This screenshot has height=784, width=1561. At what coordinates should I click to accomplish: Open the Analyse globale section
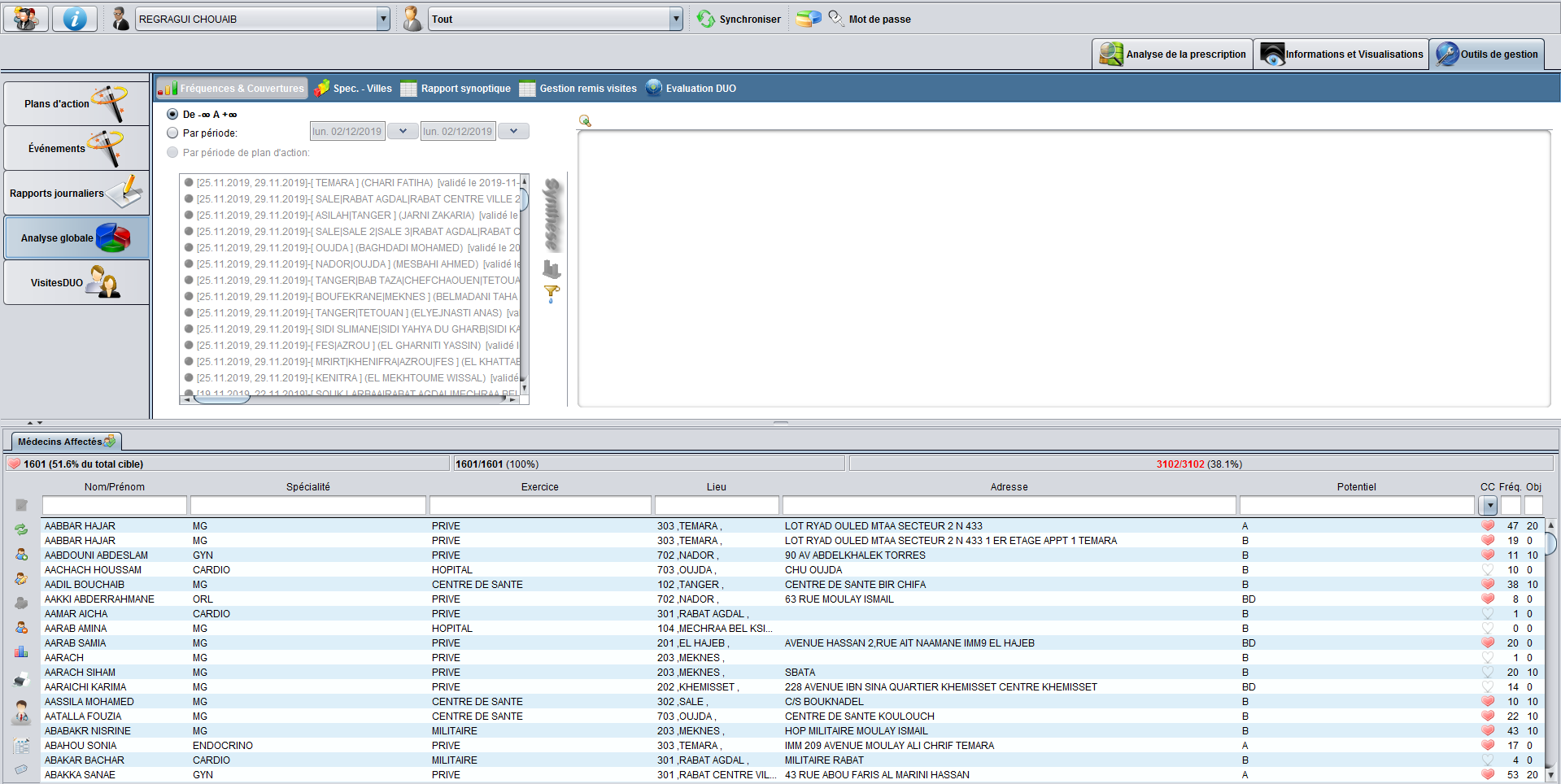click(76, 237)
